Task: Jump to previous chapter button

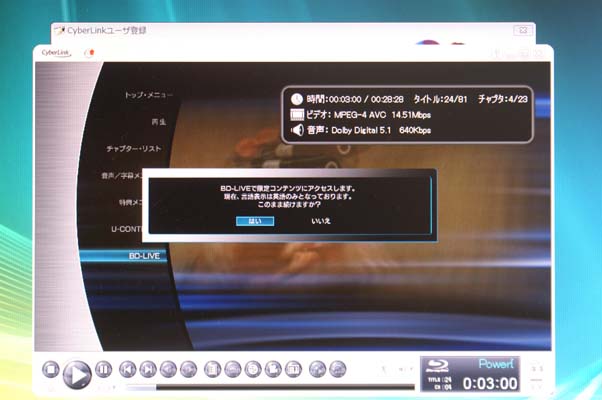Action: click(128, 370)
